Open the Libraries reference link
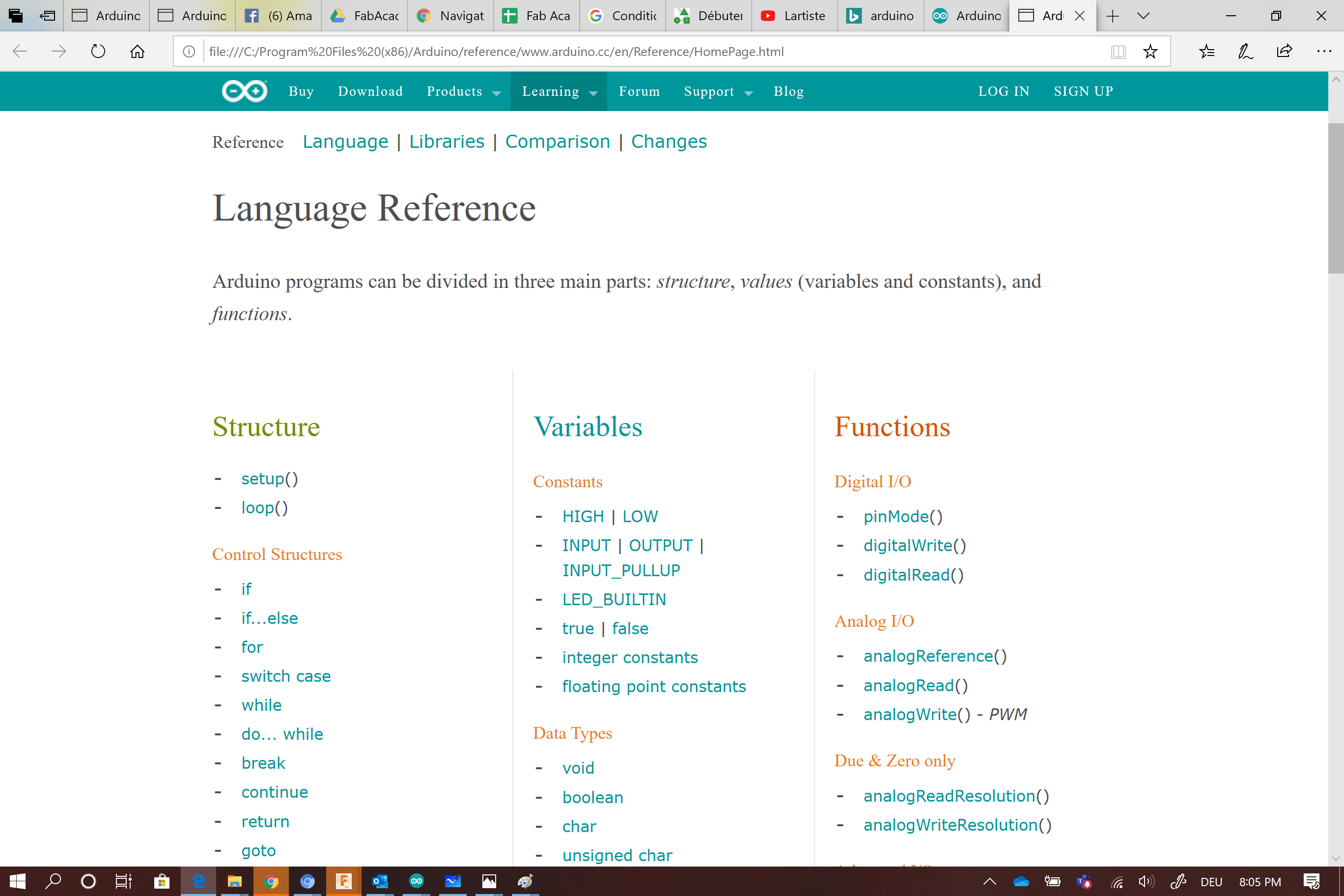 tap(447, 141)
